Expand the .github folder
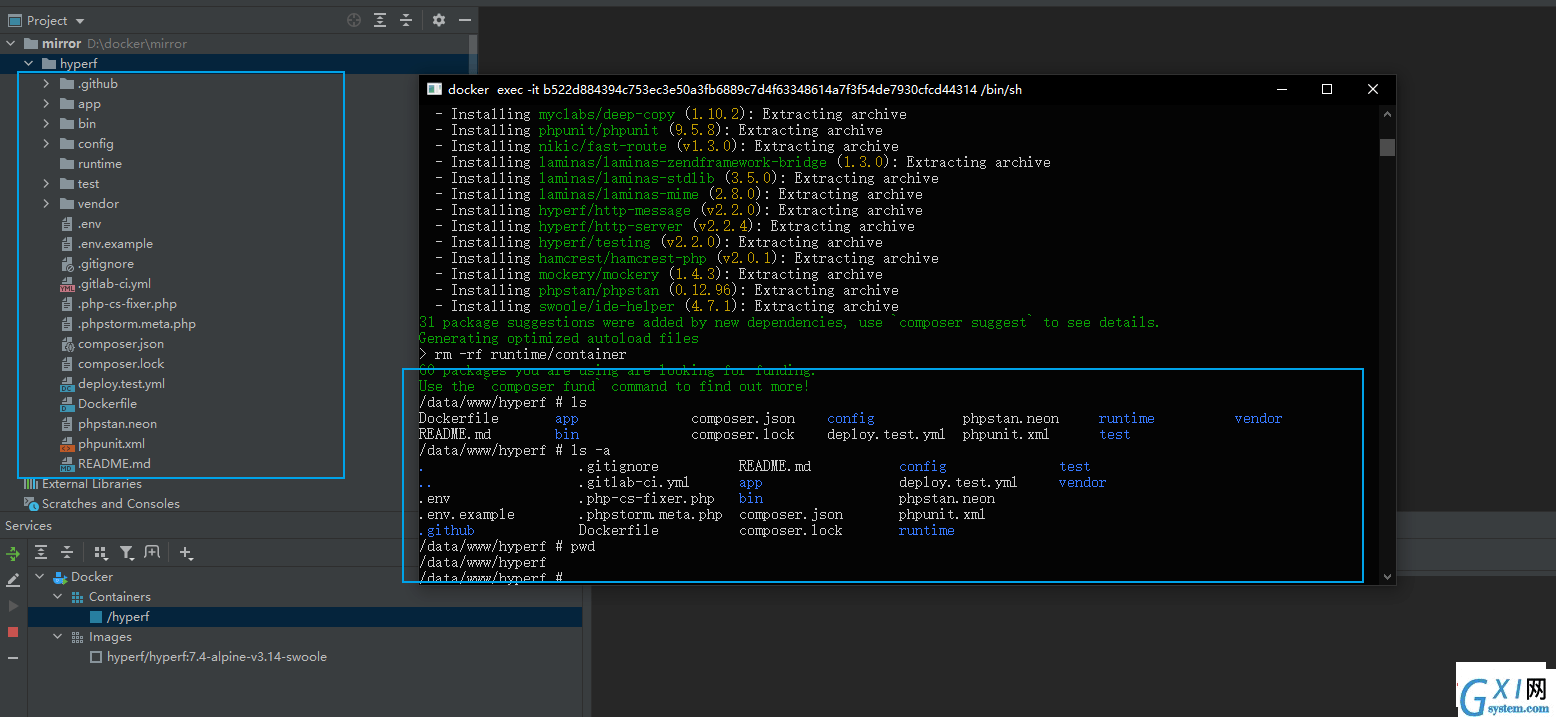Image resolution: width=1556 pixels, height=717 pixels. click(46, 84)
